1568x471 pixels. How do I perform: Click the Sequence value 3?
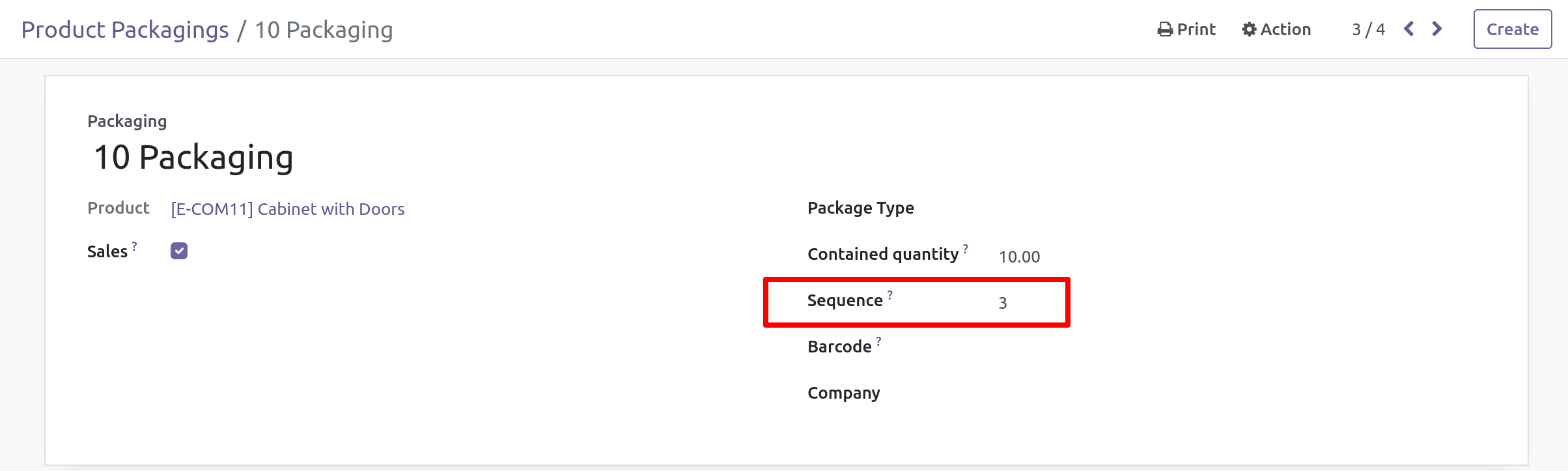tap(1003, 303)
